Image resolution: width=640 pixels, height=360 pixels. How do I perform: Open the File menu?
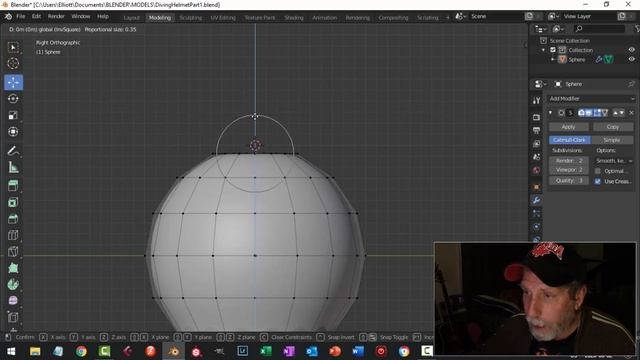coord(20,16)
